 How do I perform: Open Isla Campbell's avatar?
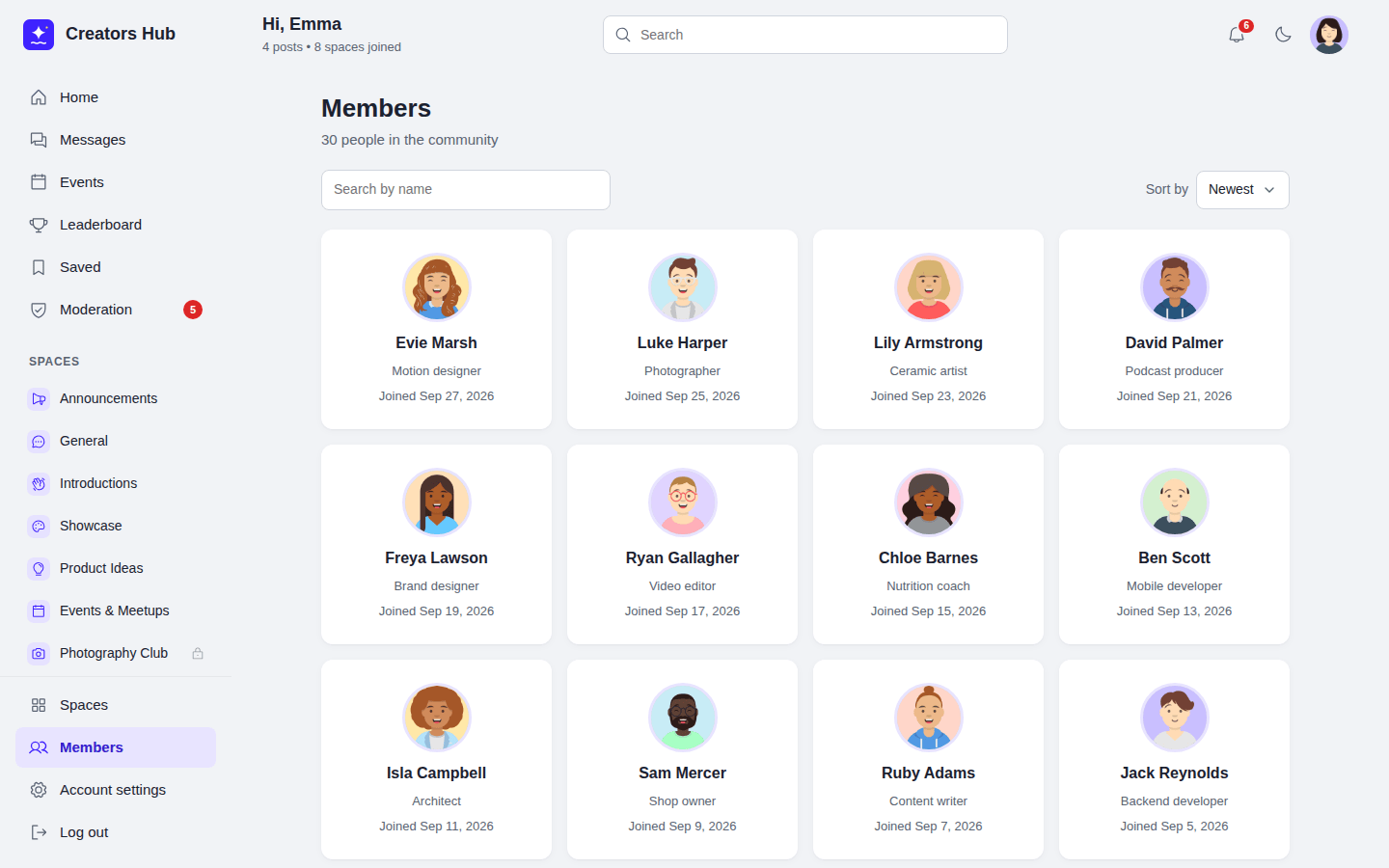click(x=437, y=718)
